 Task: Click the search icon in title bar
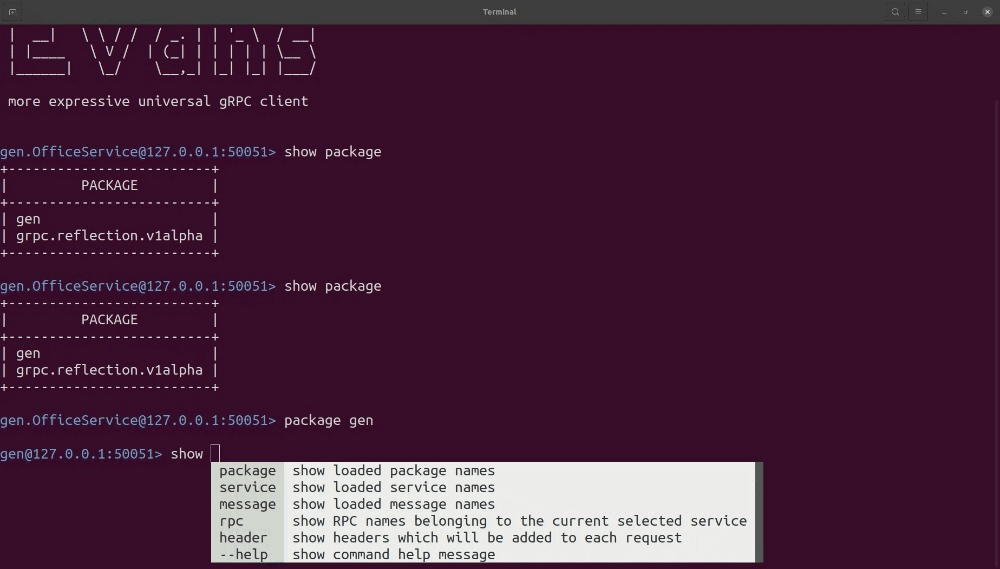click(895, 12)
